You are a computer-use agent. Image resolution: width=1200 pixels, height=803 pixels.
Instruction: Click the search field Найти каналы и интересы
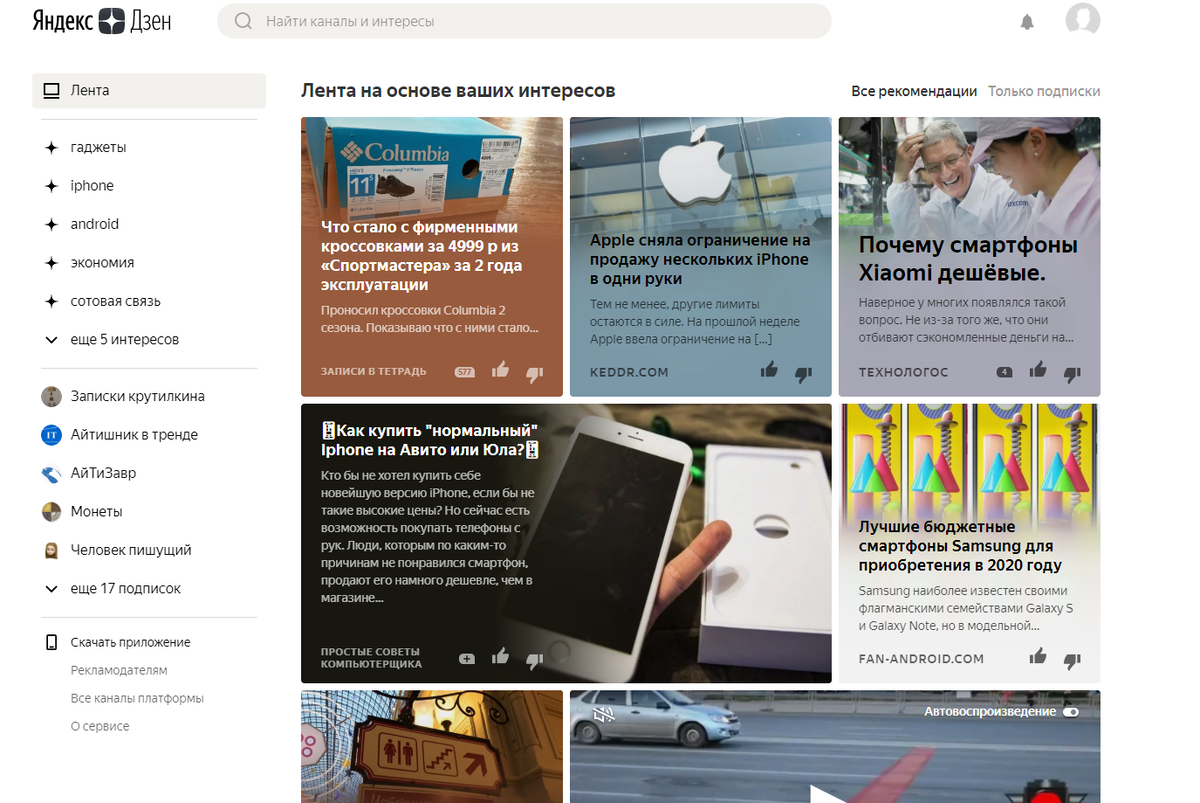pyautogui.click(x=524, y=21)
